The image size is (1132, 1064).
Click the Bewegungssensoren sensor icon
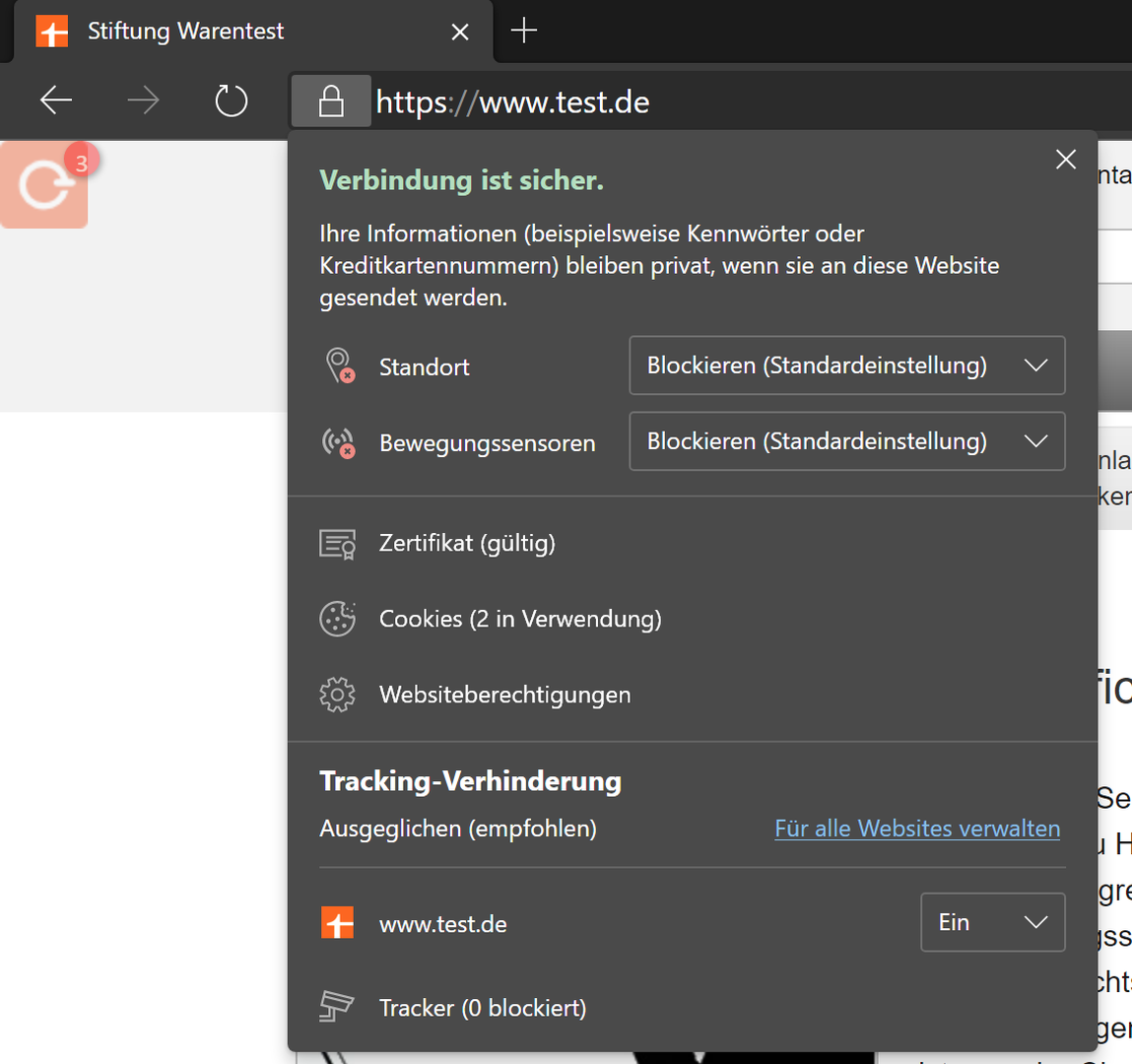tap(339, 441)
